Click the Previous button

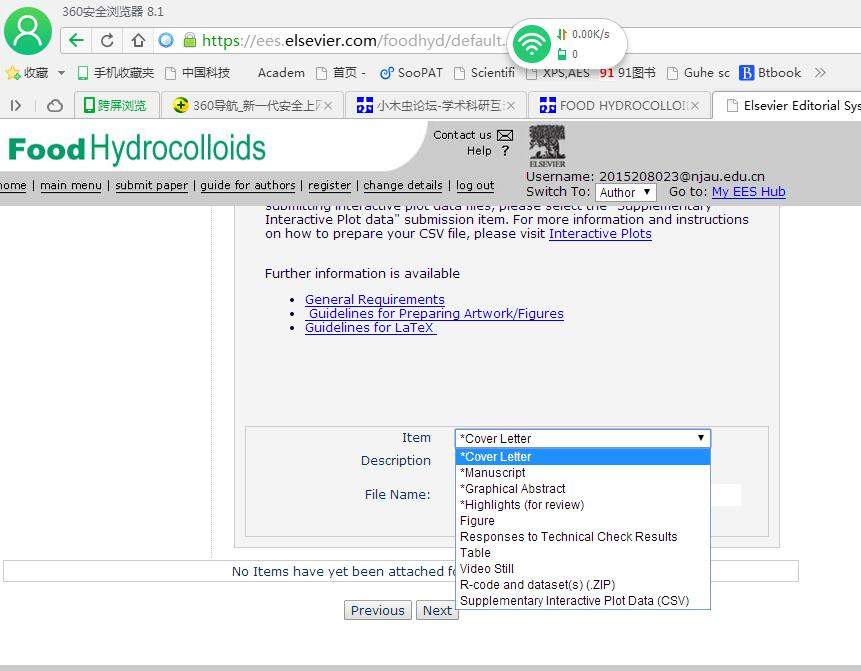[x=378, y=610]
